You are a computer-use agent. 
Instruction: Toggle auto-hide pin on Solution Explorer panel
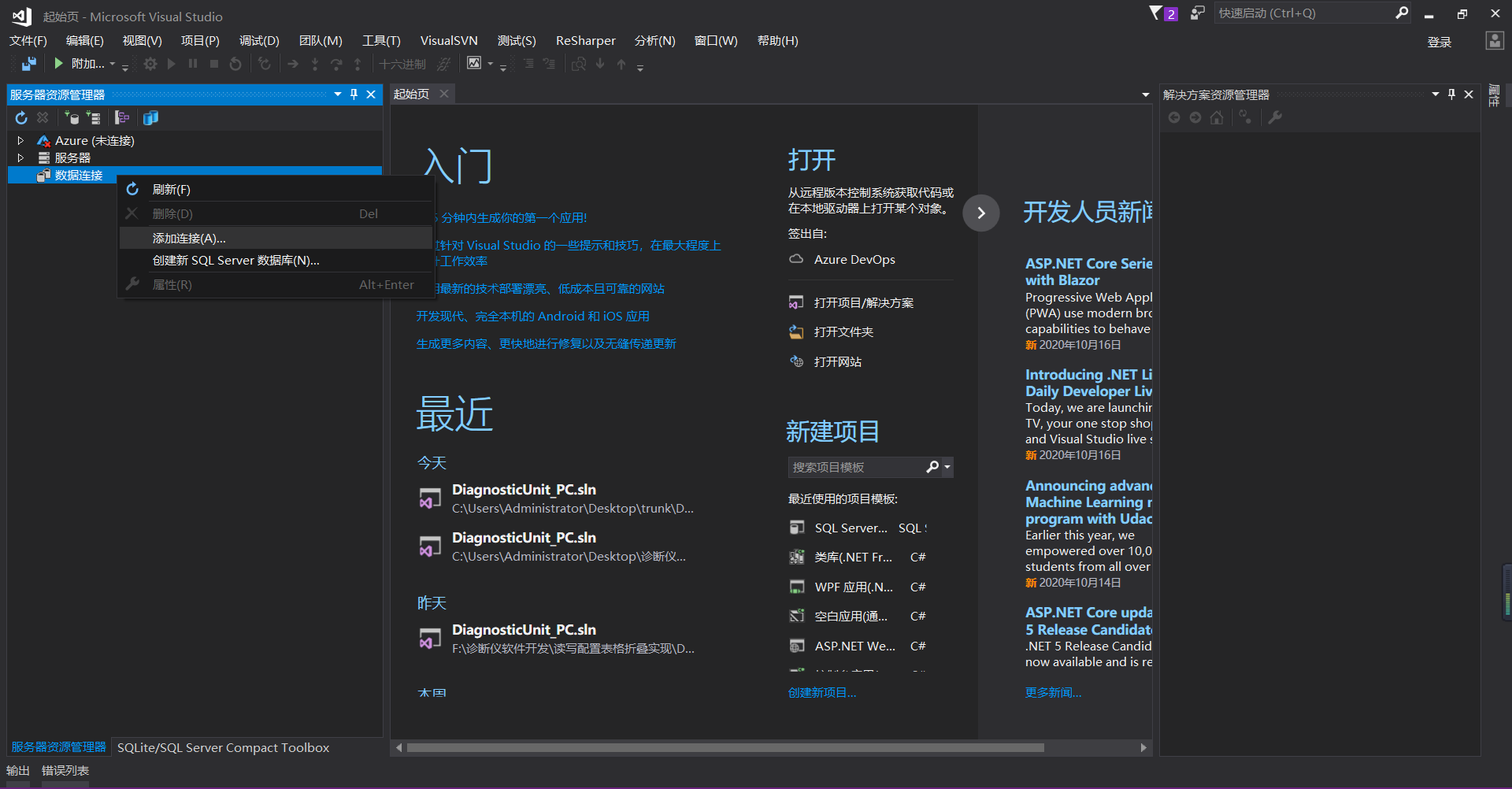pyautogui.click(x=1451, y=94)
